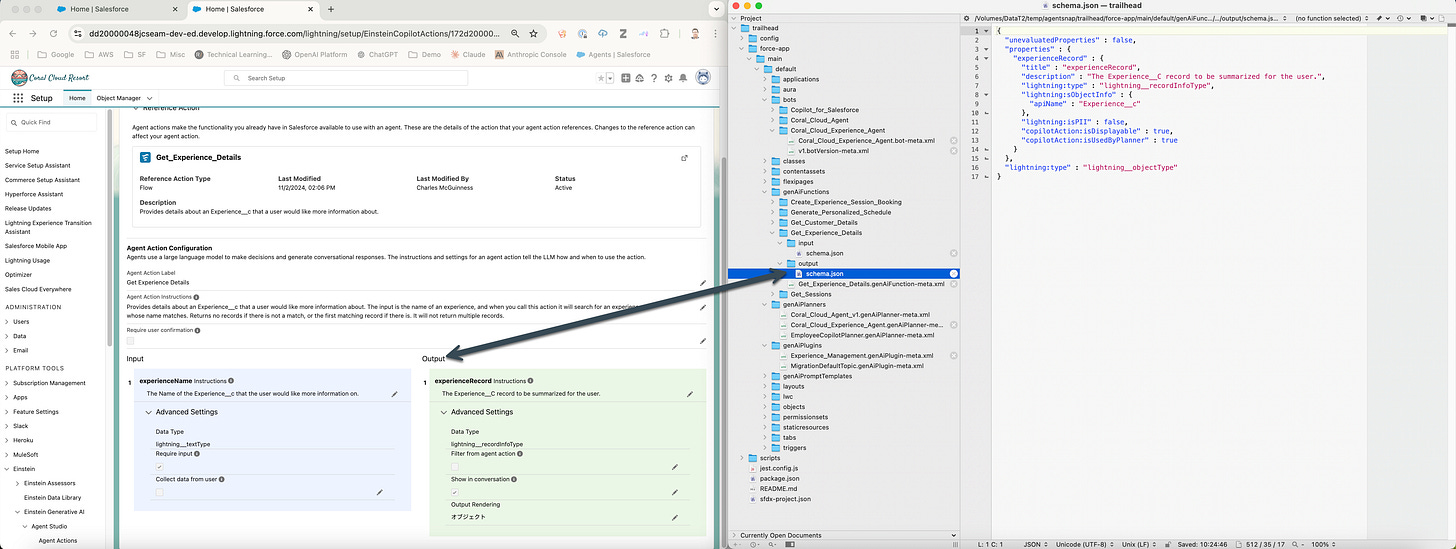Open Chrome three-dot menu
1456x549 pixels.
tap(713, 33)
